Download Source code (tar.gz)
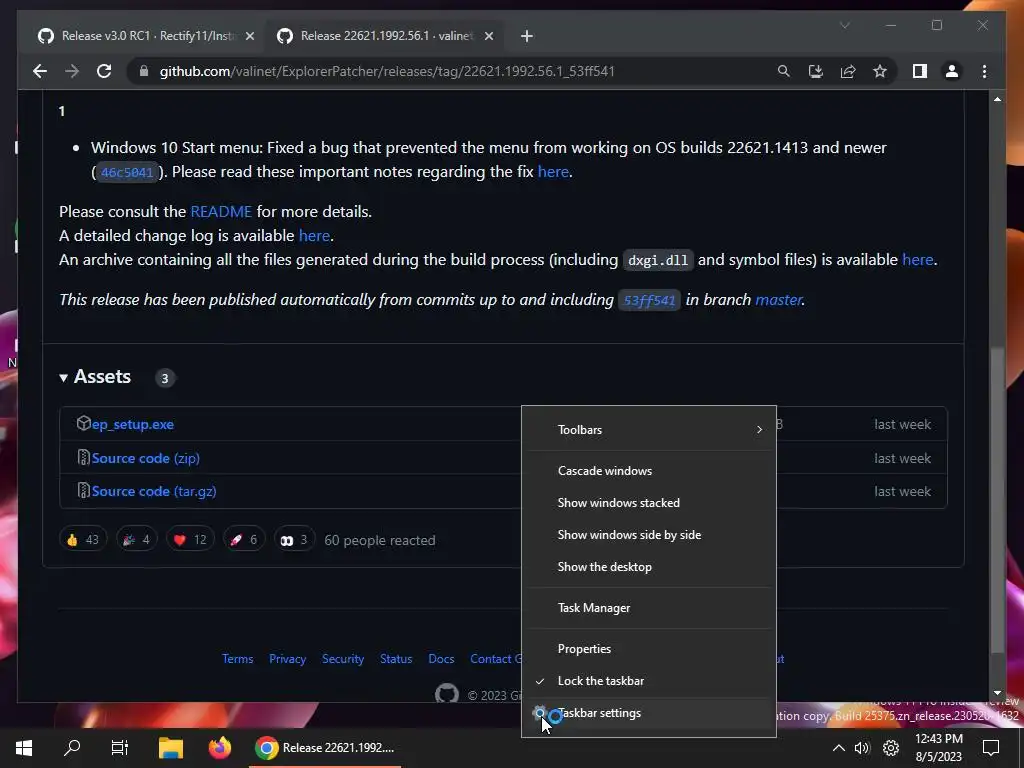The height and width of the screenshot is (768, 1024). [x=154, y=492]
